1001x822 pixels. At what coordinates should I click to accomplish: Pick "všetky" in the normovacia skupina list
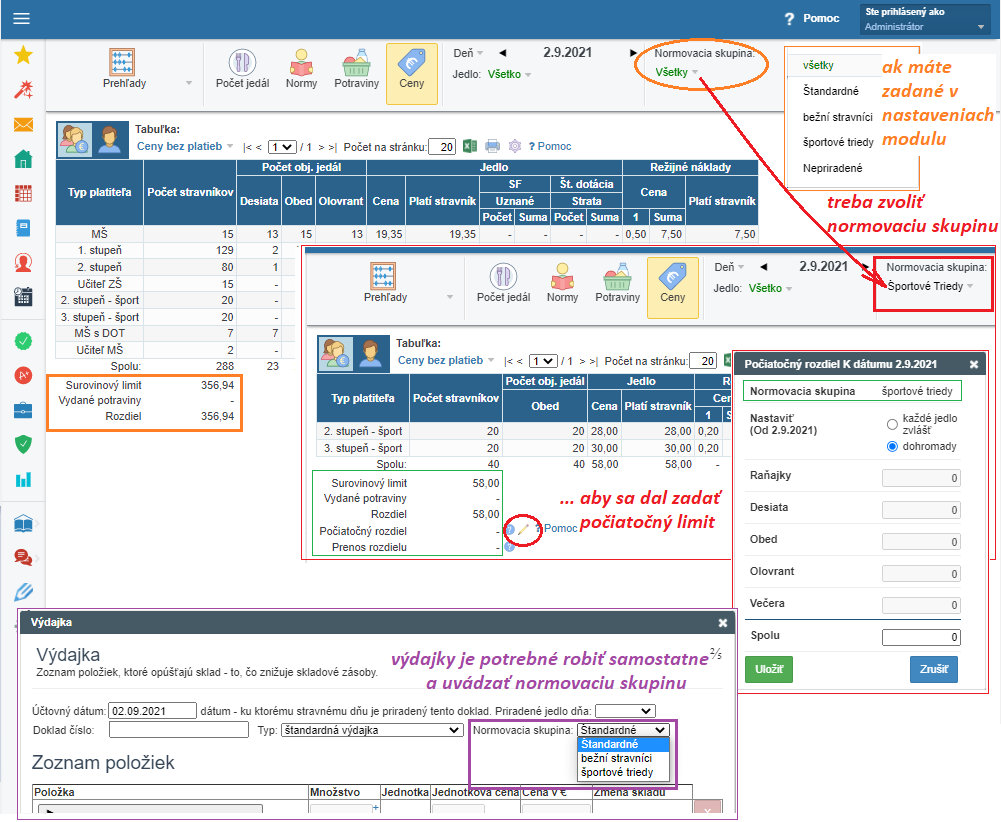818,65
